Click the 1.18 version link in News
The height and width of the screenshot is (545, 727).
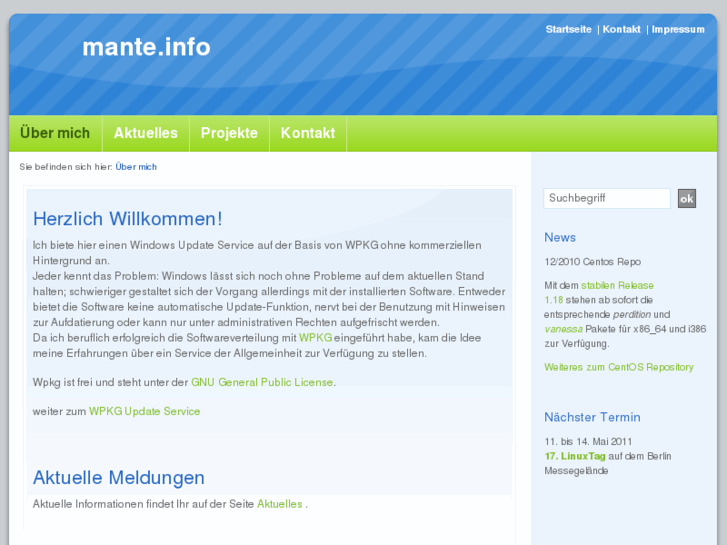(554, 300)
